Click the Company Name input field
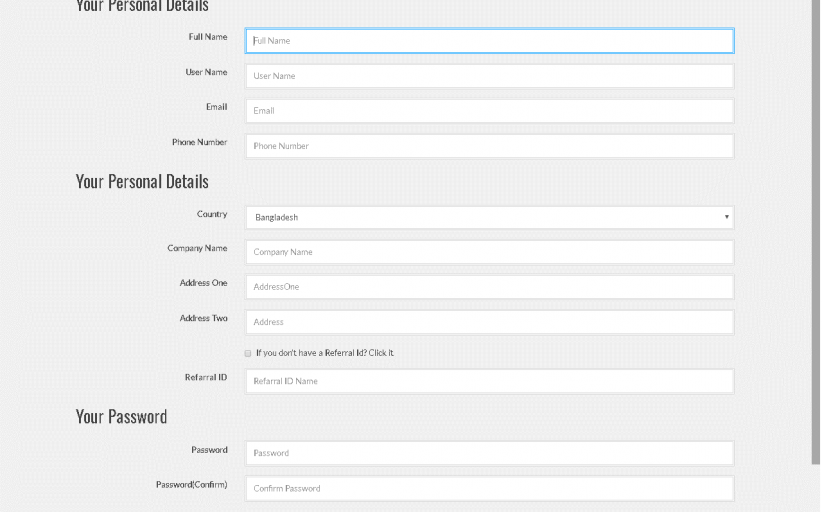Image resolution: width=822 pixels, height=512 pixels. (x=489, y=252)
